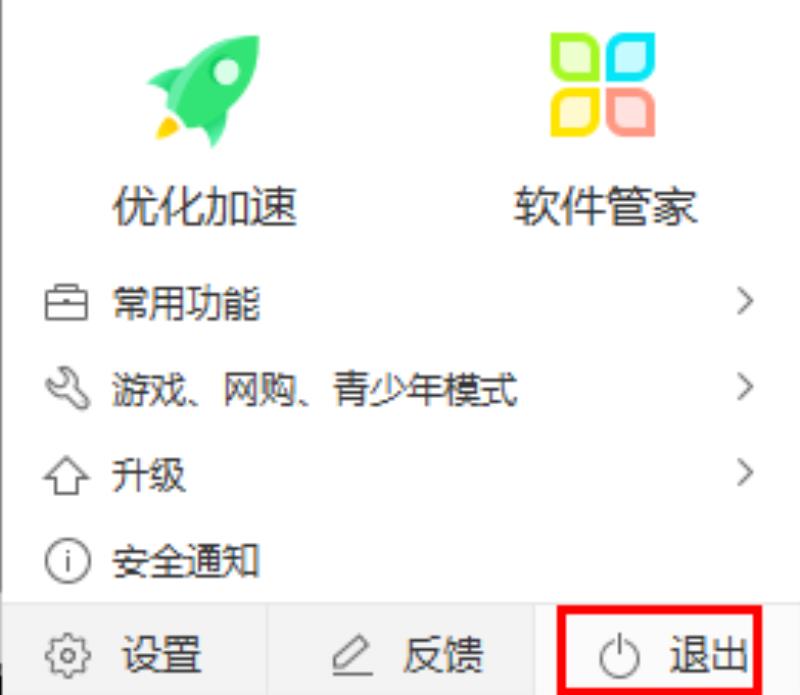
Task: Open the green rocket 优化加速 icon
Action: (x=204, y=91)
